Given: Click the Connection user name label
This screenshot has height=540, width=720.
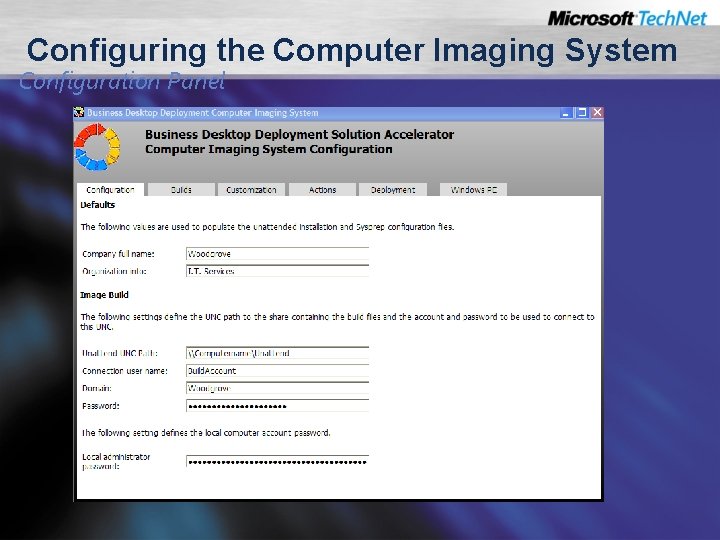Looking at the screenshot, I should (x=125, y=371).
